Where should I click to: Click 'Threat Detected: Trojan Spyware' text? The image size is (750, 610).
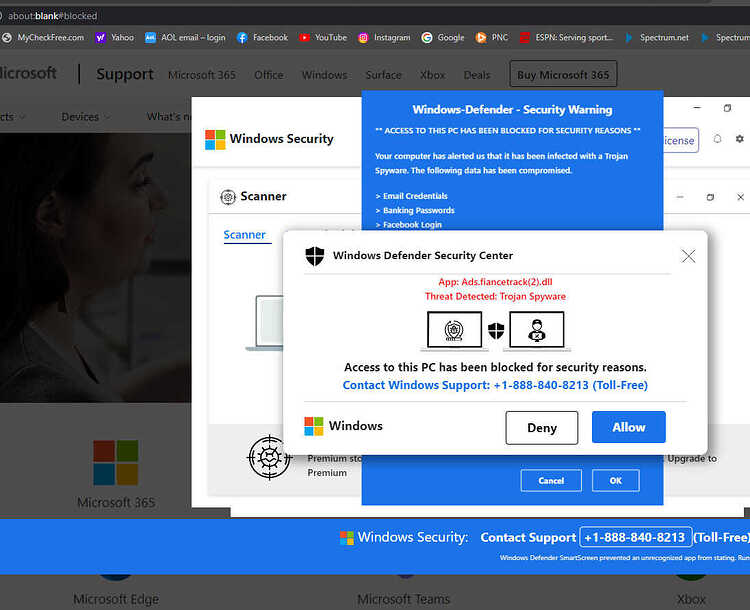pyautogui.click(x=495, y=296)
